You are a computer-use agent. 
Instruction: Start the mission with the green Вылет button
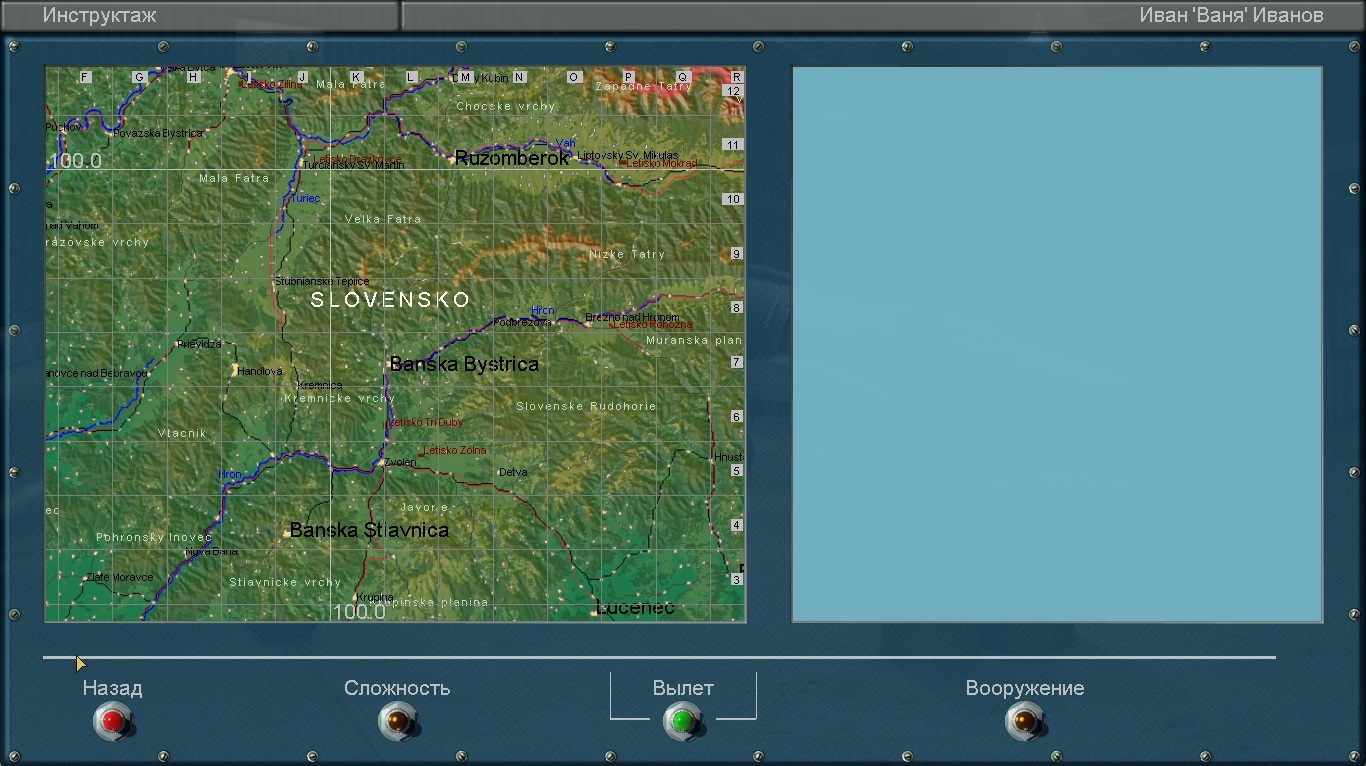[x=683, y=721]
